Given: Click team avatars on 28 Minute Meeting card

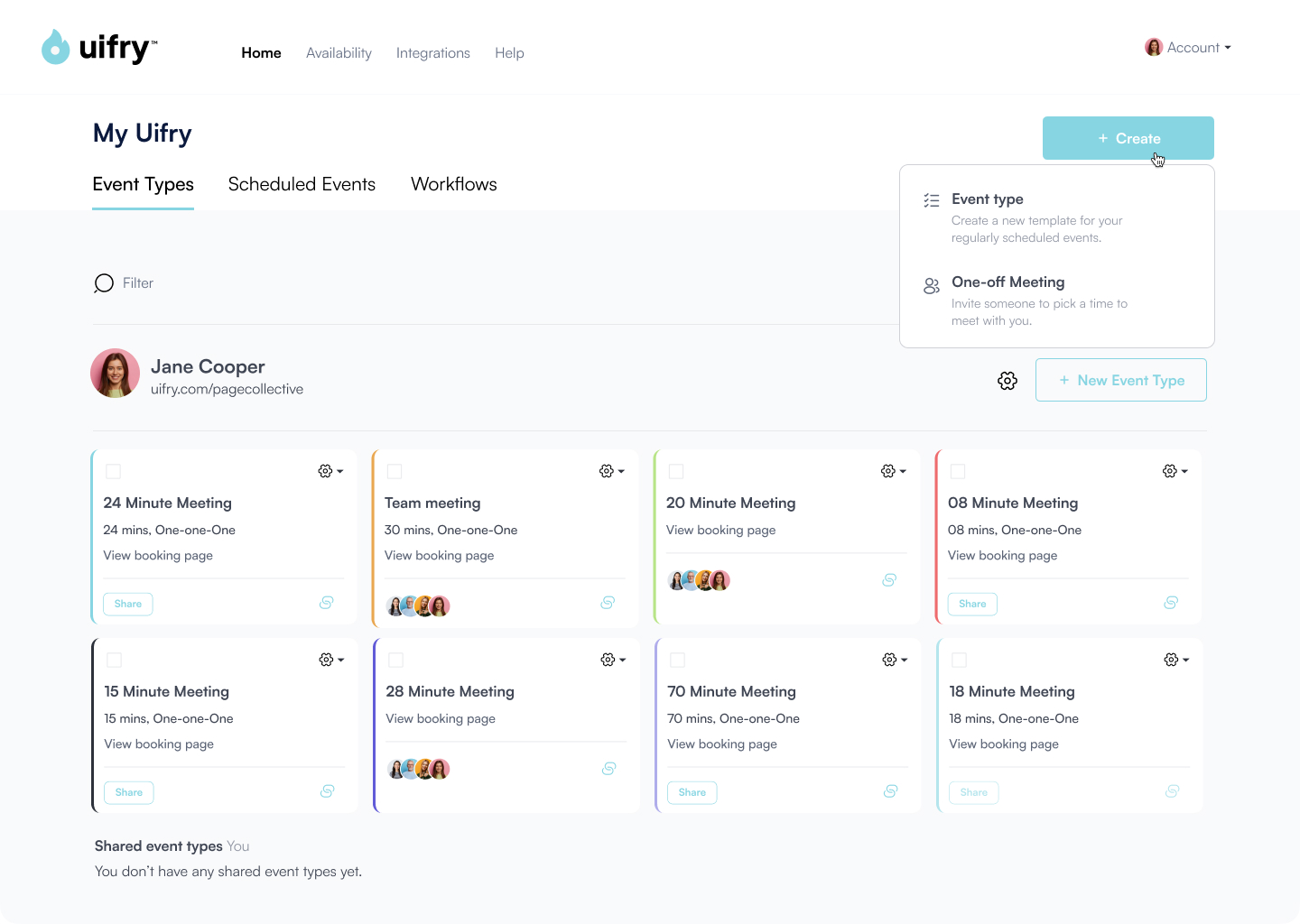Looking at the screenshot, I should 419,769.
